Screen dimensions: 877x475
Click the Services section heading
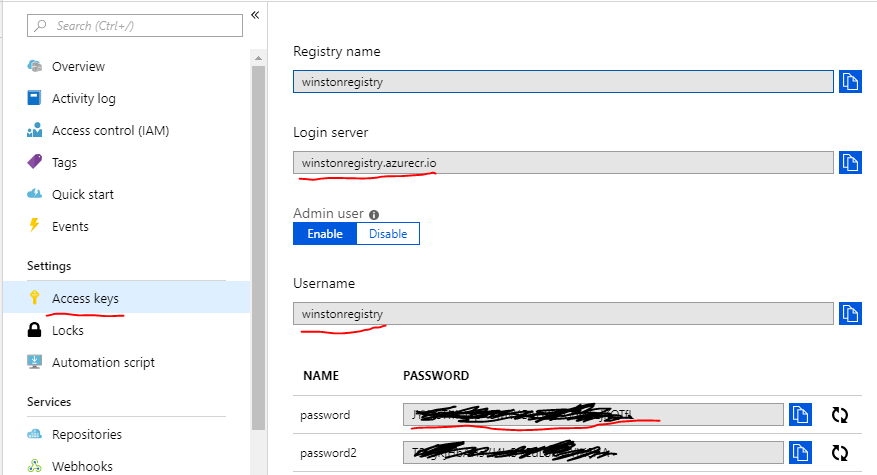(49, 402)
